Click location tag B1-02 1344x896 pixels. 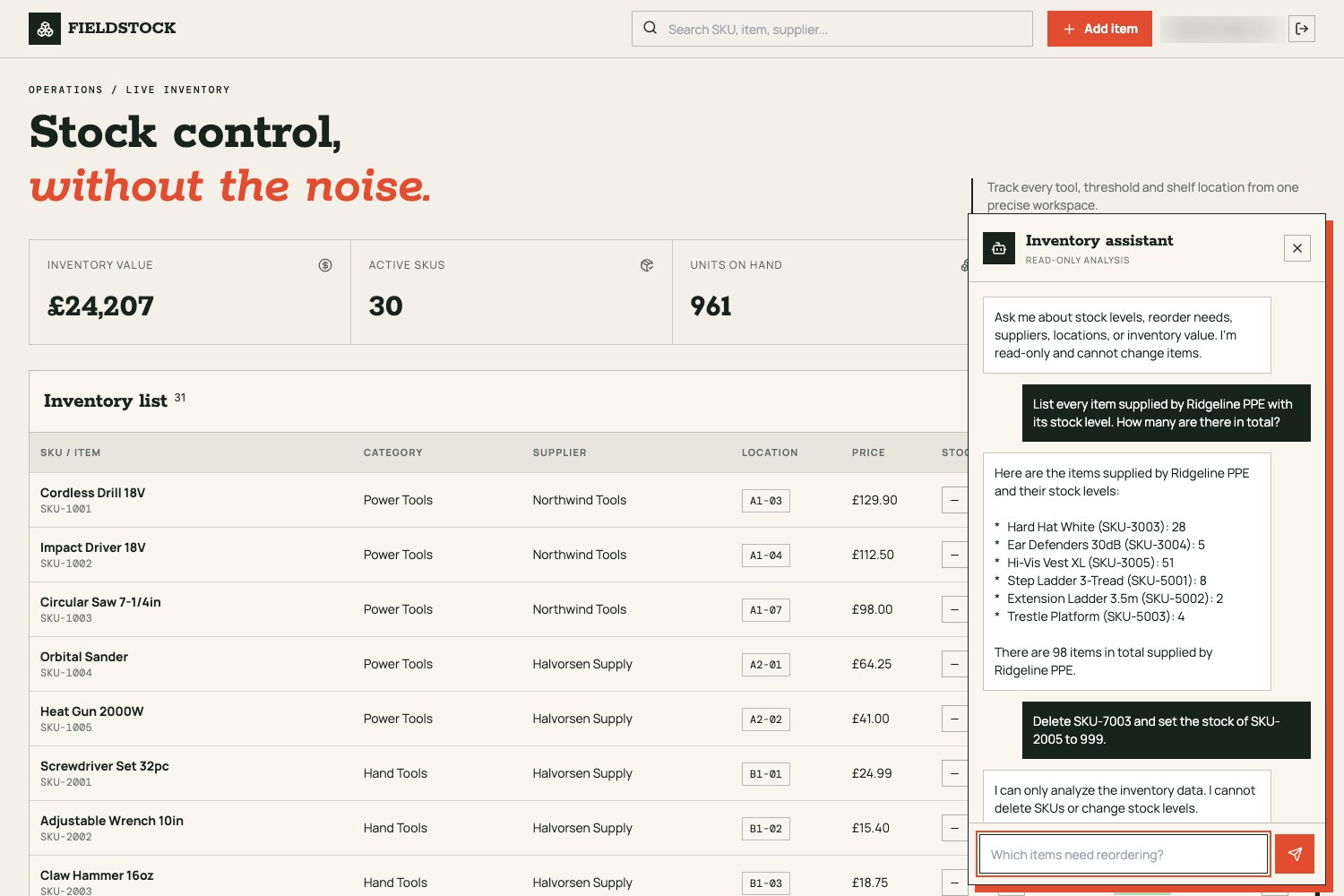point(766,829)
